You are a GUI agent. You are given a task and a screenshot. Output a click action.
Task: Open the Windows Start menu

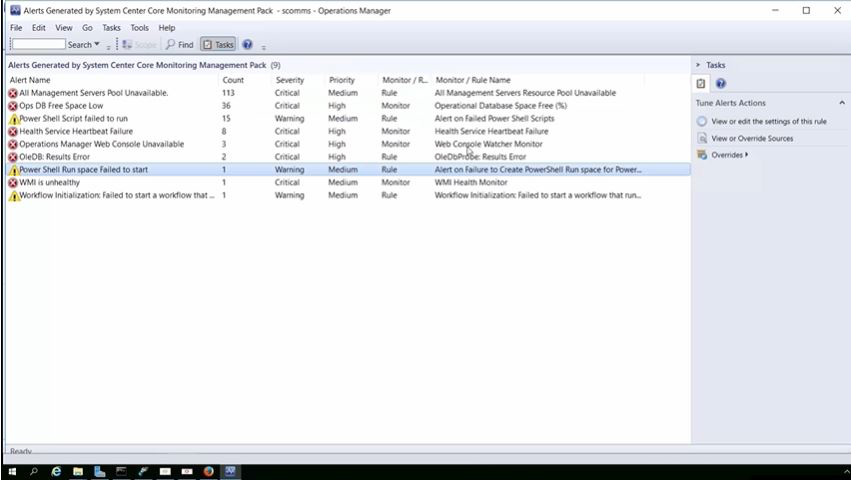pos(12,472)
